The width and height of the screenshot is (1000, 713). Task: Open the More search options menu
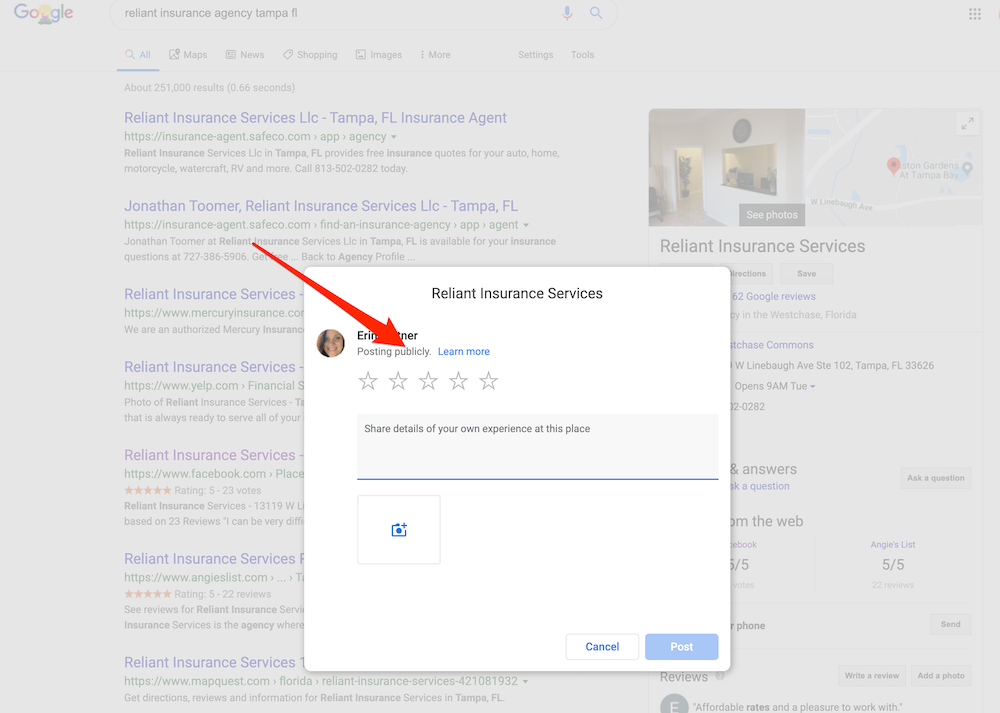[x=435, y=55]
